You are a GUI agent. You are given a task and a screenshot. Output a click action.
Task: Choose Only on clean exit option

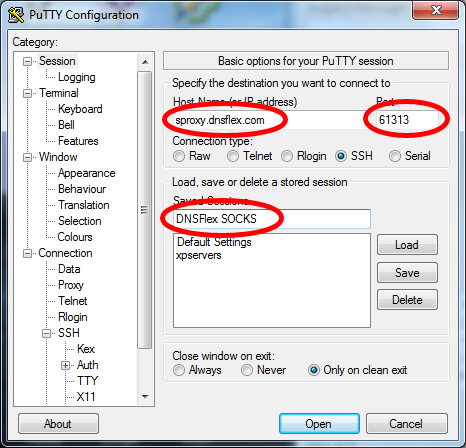tap(314, 370)
